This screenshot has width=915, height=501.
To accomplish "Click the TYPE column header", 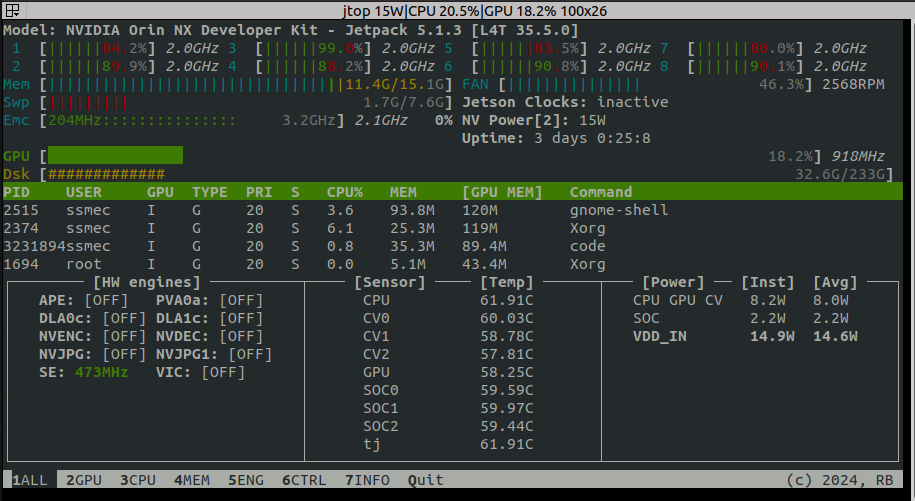I will pyautogui.click(x=209, y=192).
